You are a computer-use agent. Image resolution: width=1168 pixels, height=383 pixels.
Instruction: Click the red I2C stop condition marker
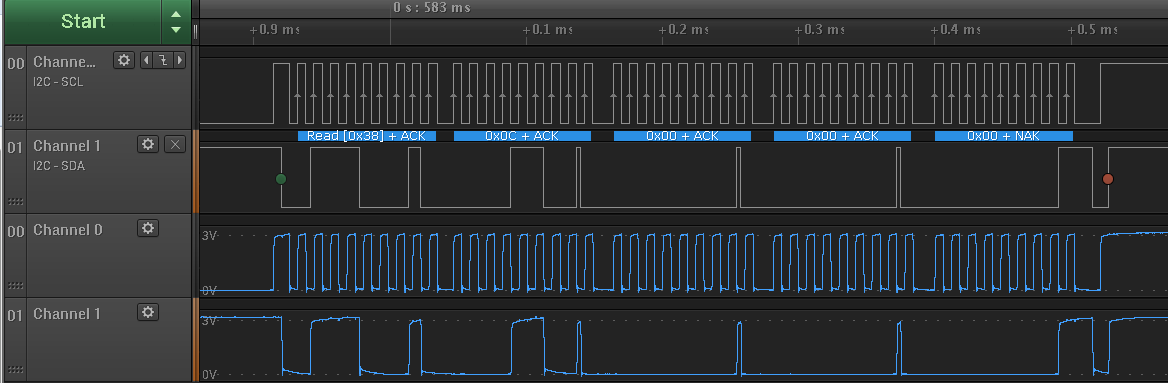point(1108,179)
